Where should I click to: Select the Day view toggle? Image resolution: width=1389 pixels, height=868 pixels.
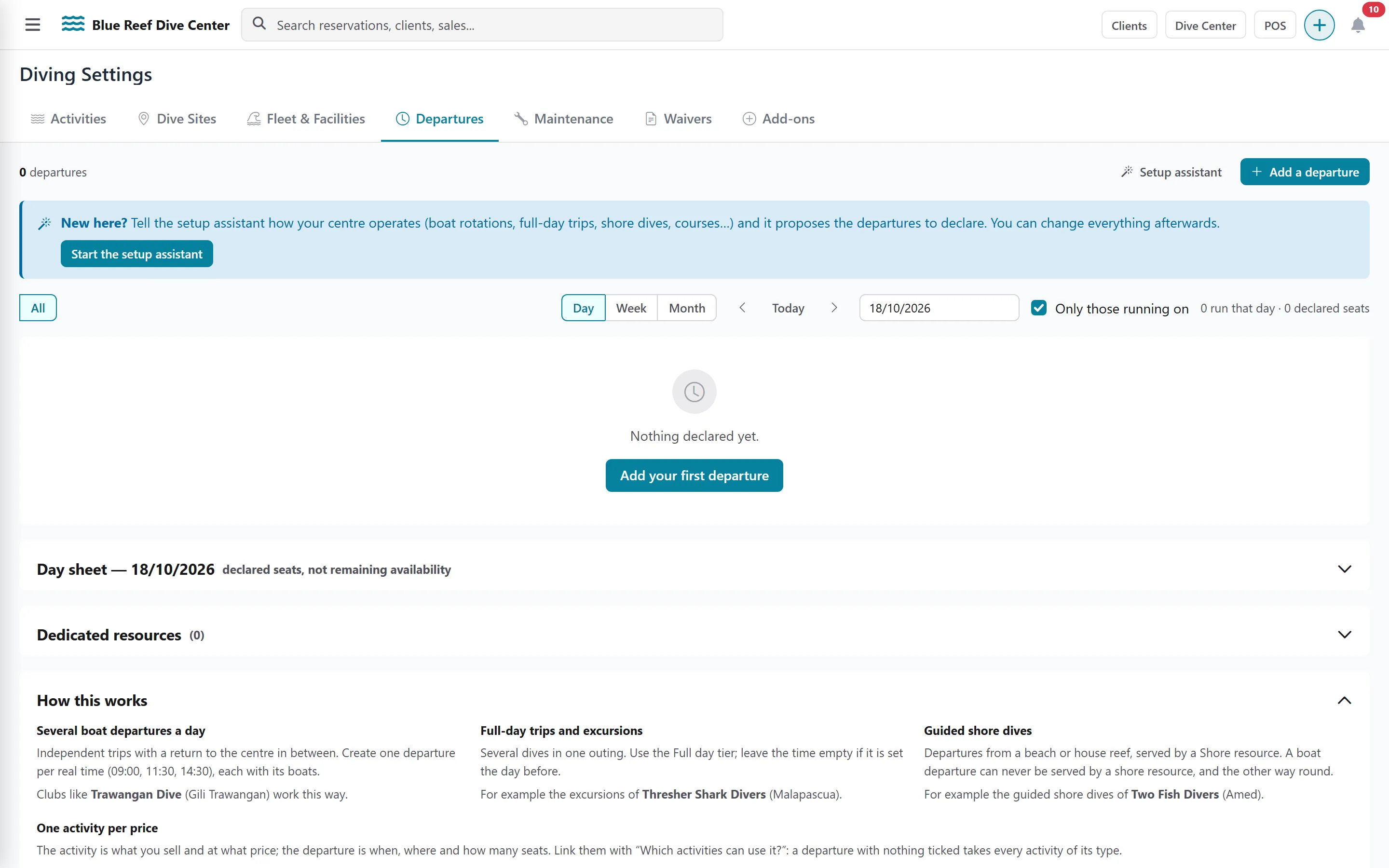click(x=583, y=308)
